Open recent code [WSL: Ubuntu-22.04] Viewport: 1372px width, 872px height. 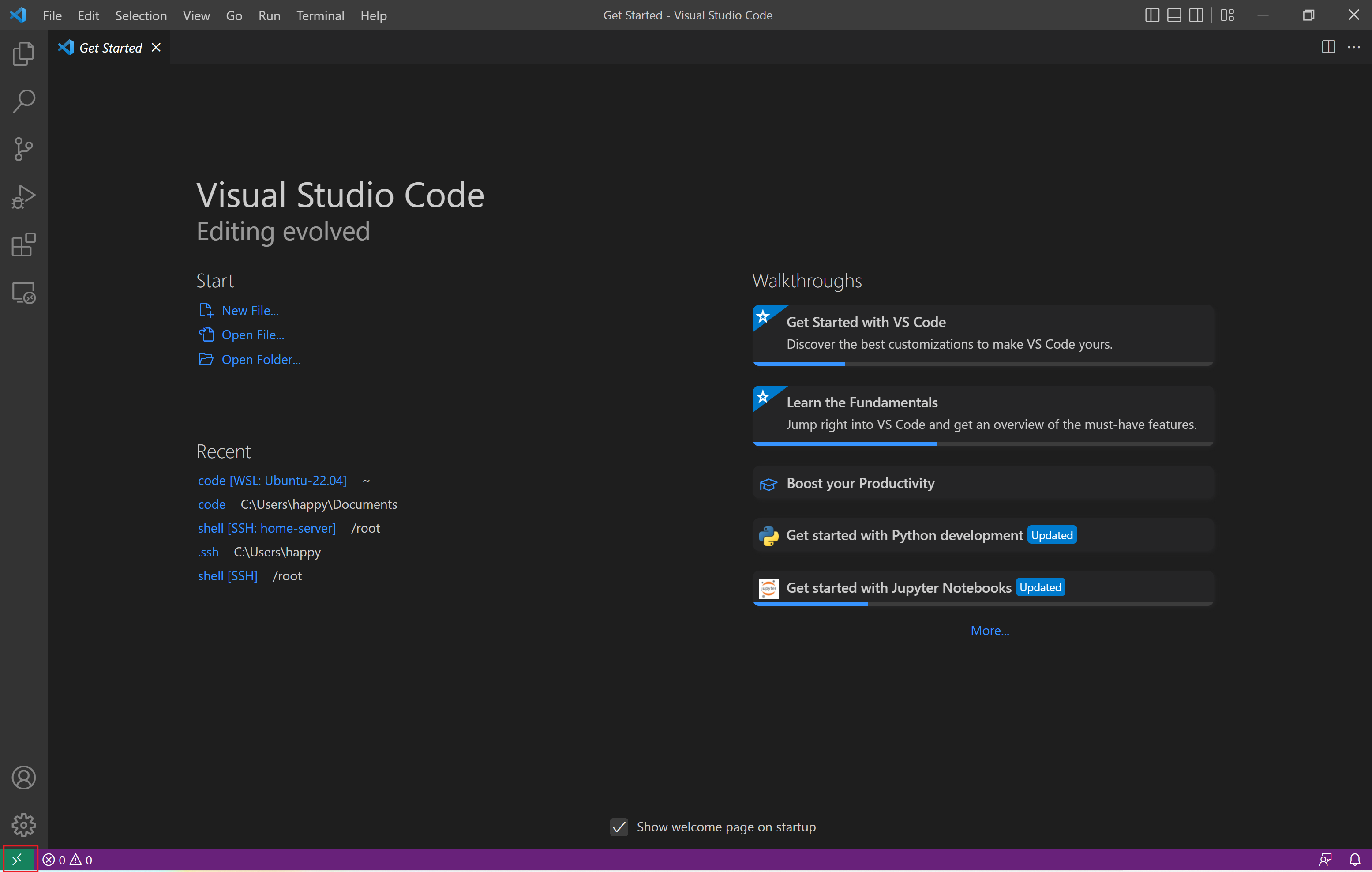coord(272,481)
